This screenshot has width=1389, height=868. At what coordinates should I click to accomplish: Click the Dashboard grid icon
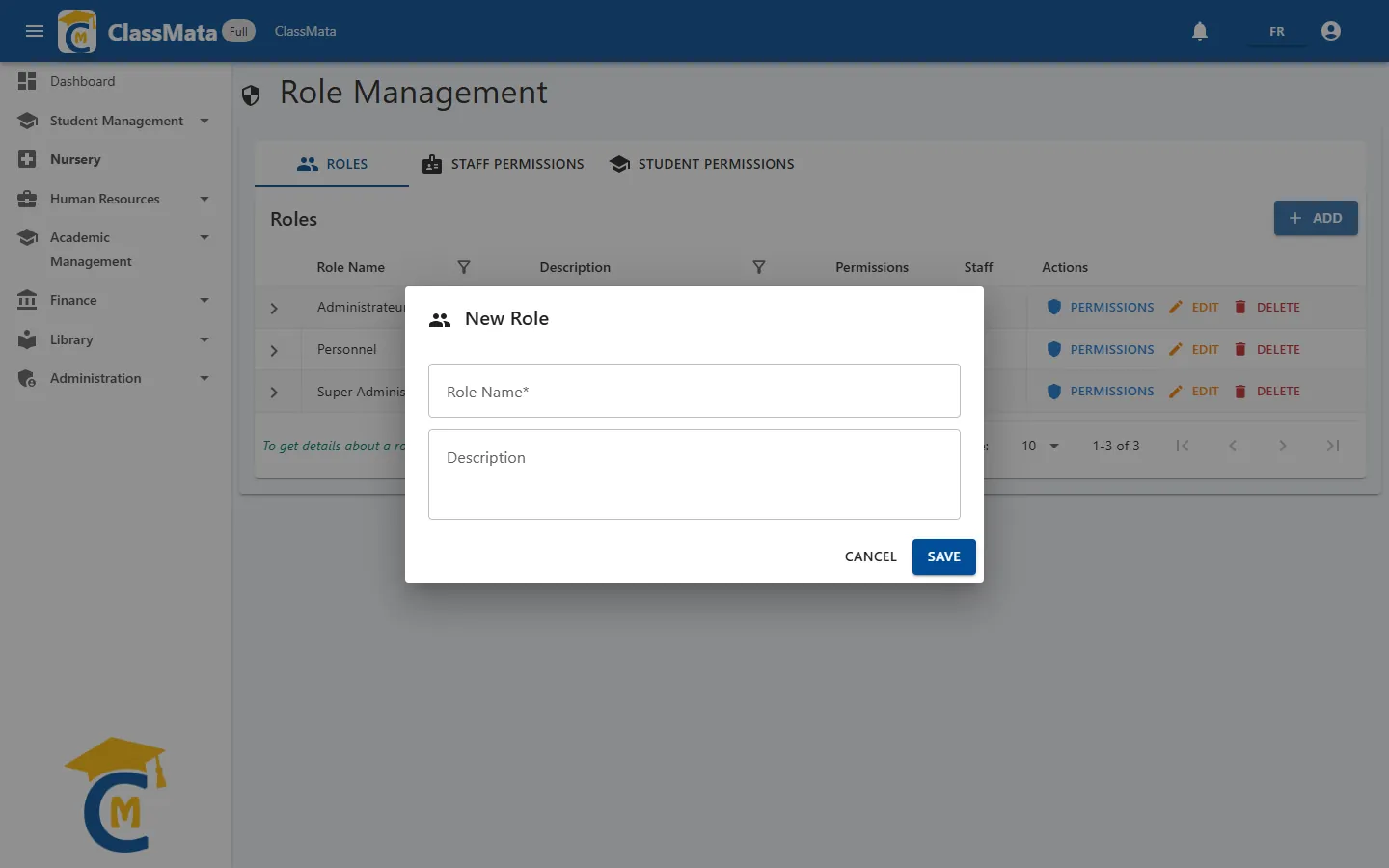[x=27, y=81]
